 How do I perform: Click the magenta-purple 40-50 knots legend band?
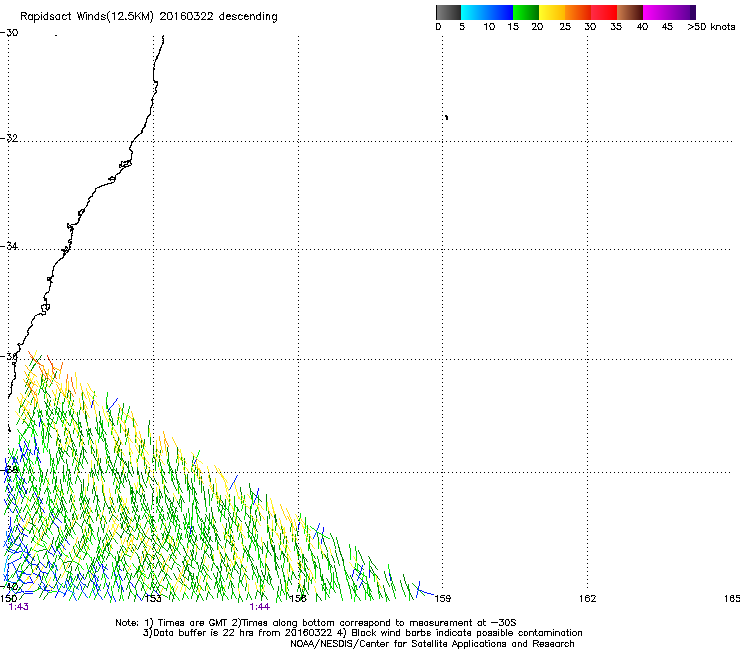pos(669,12)
